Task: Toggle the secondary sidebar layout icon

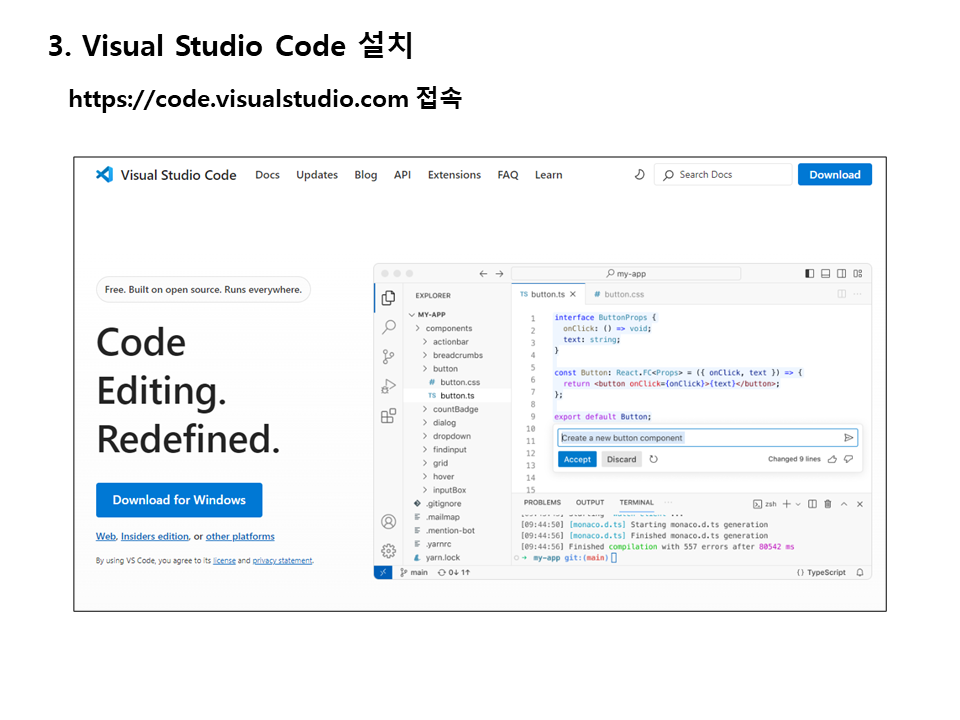Action: point(842,274)
